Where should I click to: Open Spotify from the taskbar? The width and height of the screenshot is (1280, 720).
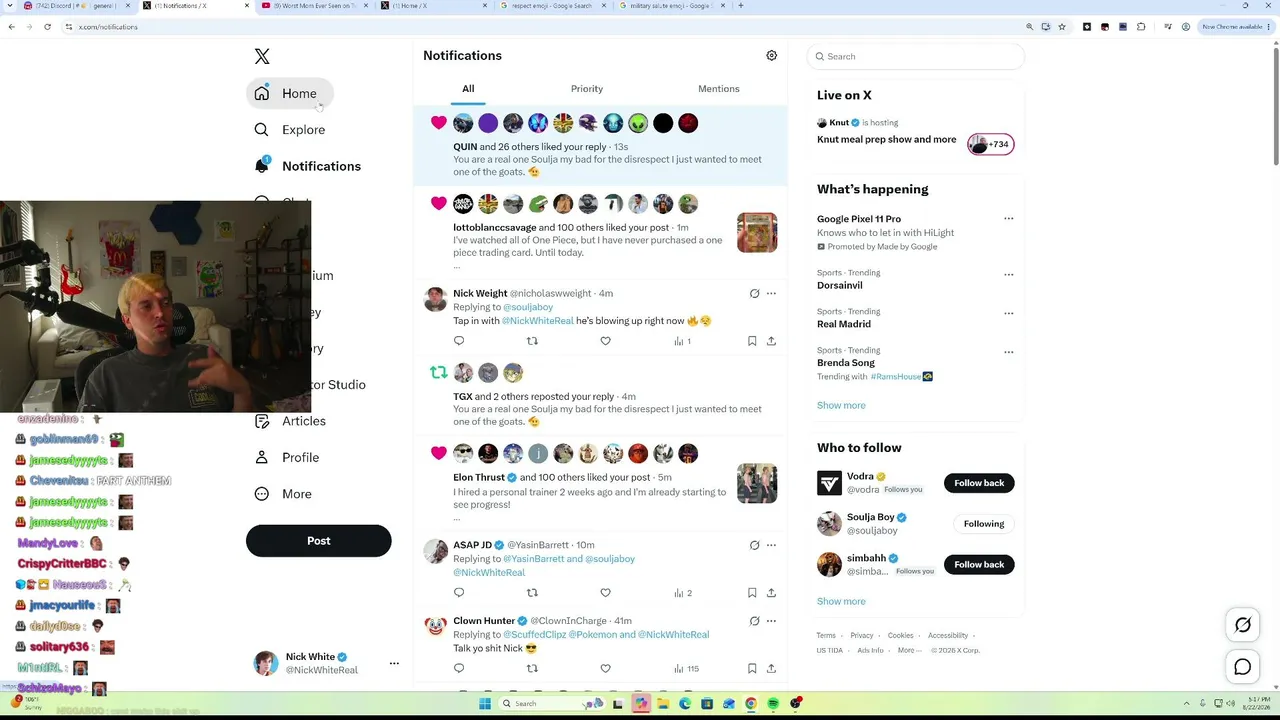point(773,704)
